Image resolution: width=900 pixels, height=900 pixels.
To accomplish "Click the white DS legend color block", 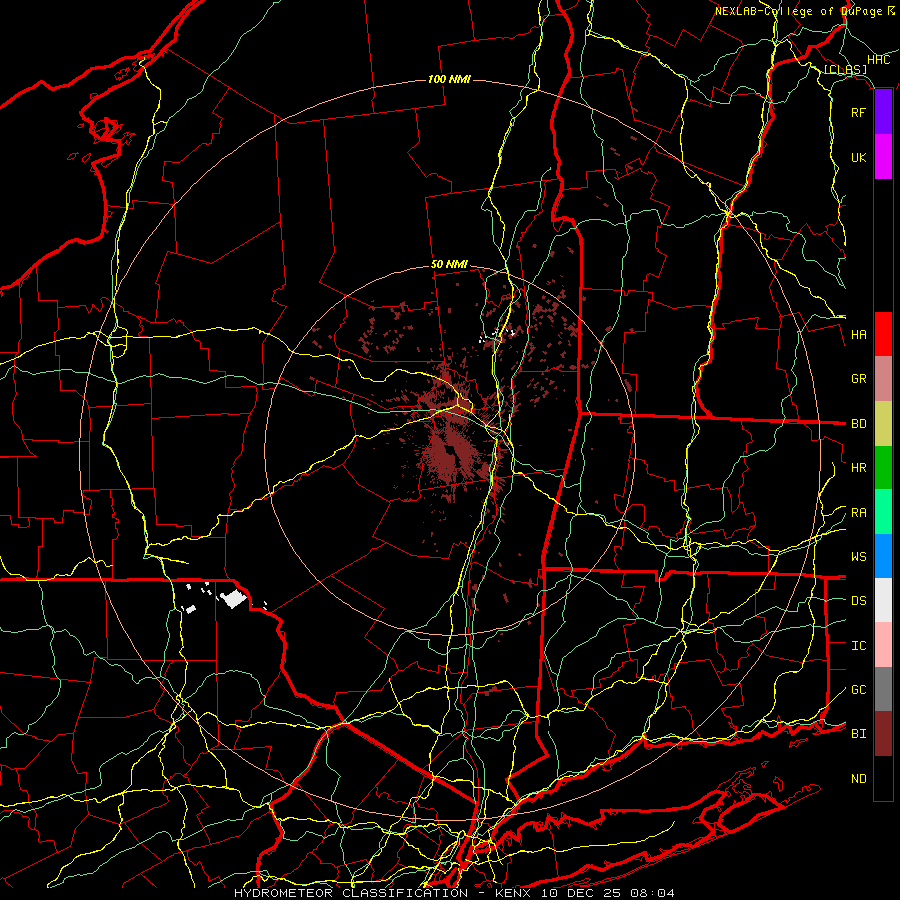I will [883, 600].
